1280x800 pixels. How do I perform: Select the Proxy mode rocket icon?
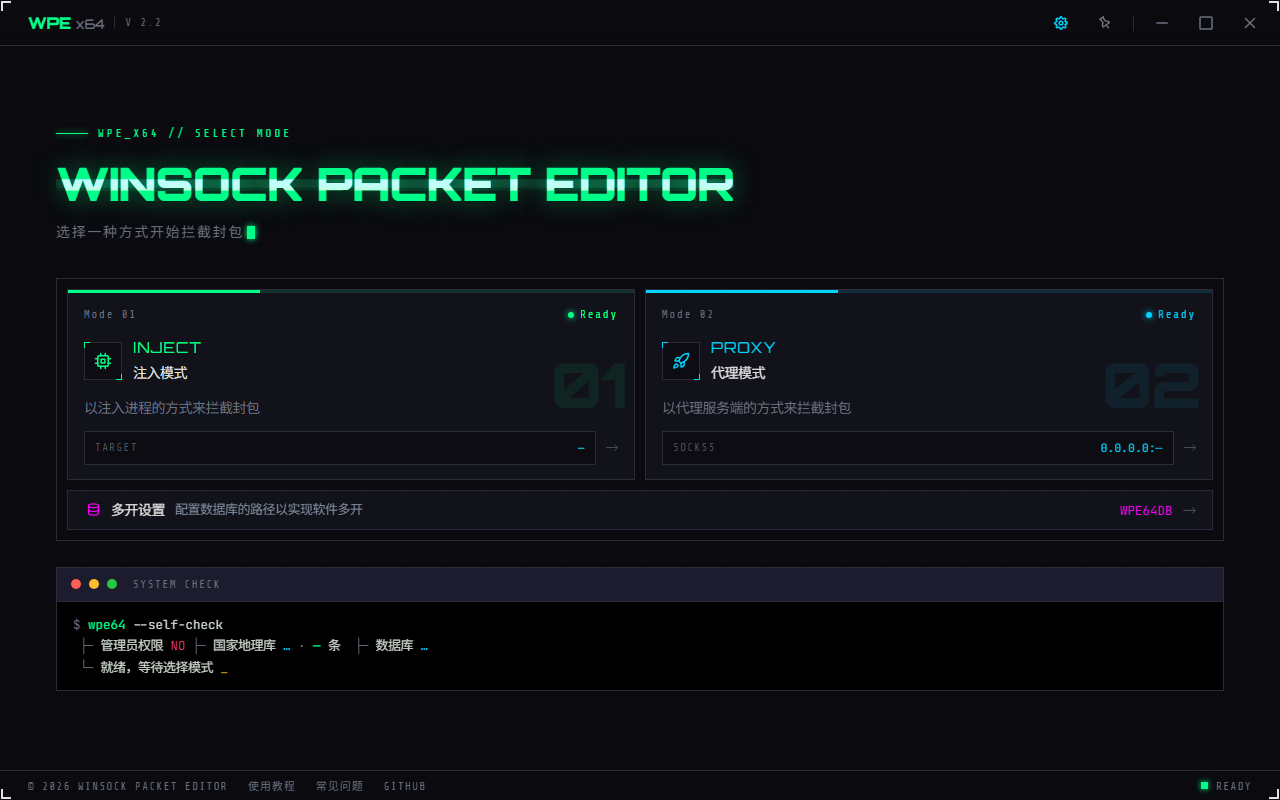tap(681, 361)
